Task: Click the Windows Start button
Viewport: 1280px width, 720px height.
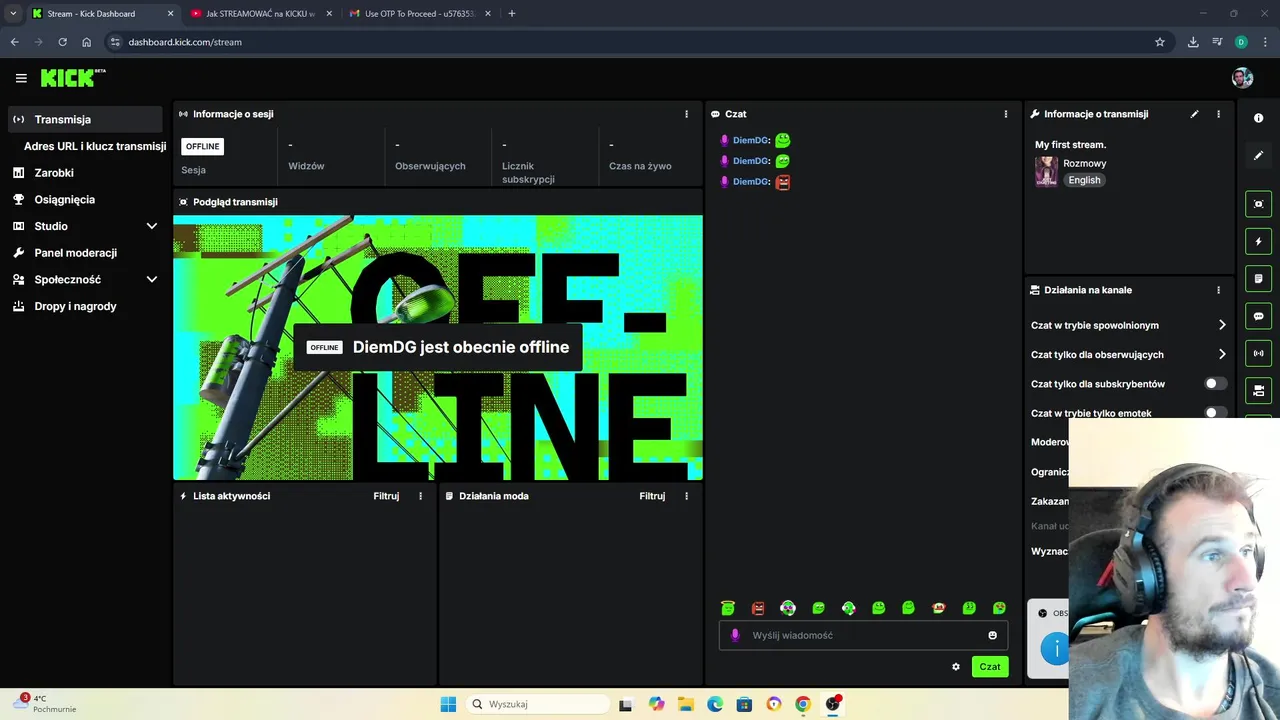Action: point(448,704)
